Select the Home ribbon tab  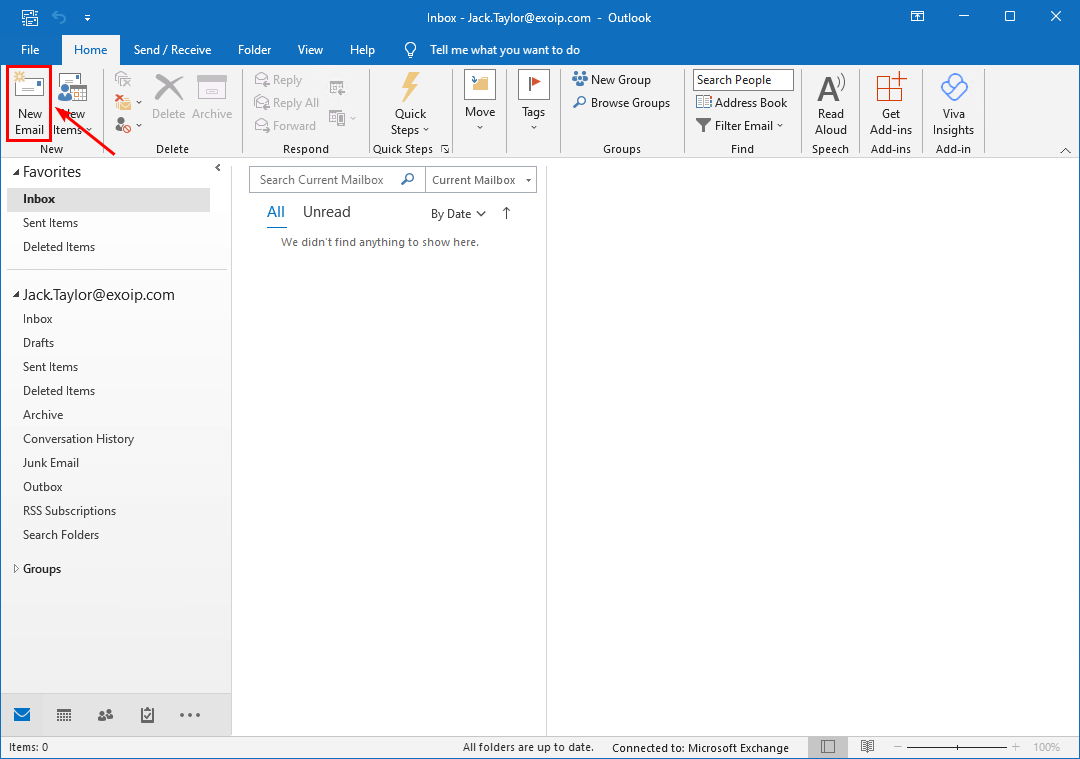[90, 50]
